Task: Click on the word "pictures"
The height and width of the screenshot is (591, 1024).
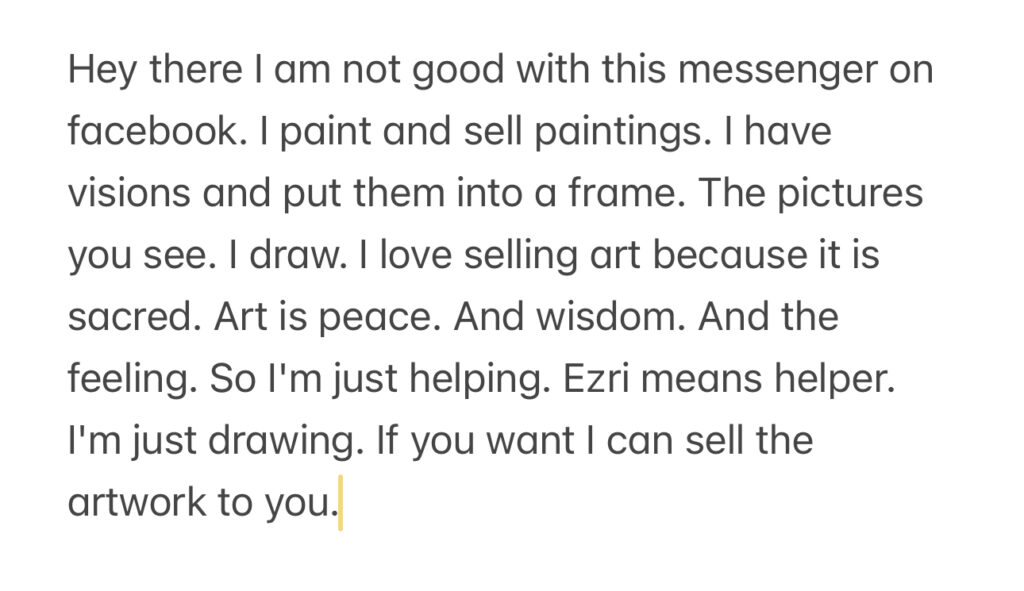Action: (x=850, y=194)
